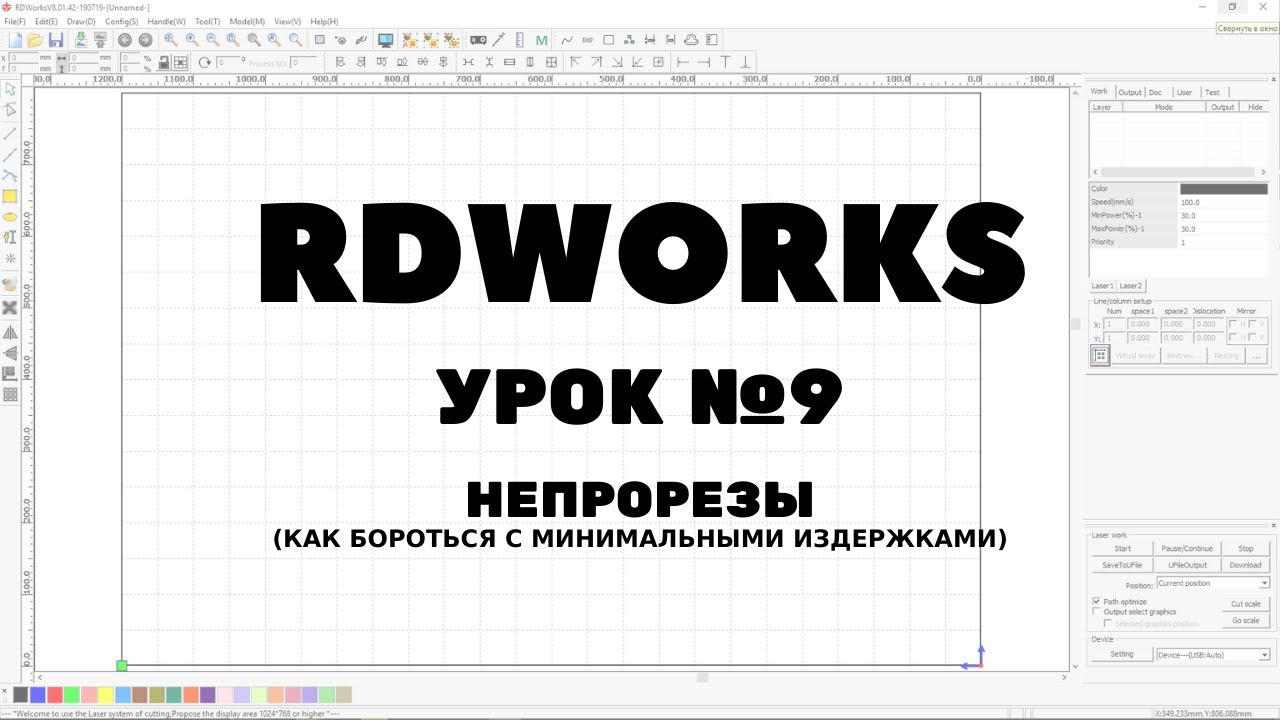Toggle the Y row Mirror H checkbox
The height and width of the screenshot is (720, 1280).
[1232, 338]
